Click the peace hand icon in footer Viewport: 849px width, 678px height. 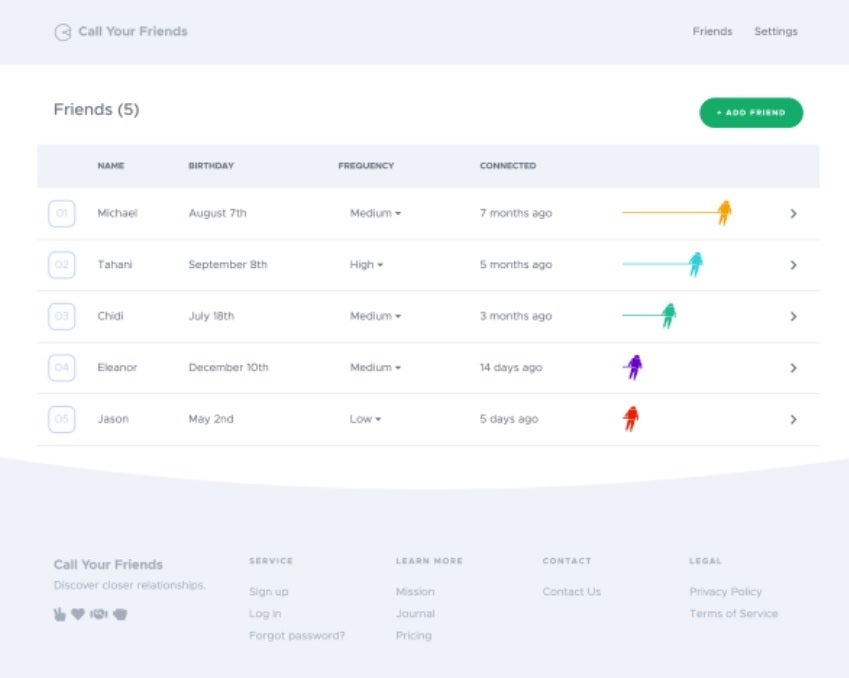[60, 614]
